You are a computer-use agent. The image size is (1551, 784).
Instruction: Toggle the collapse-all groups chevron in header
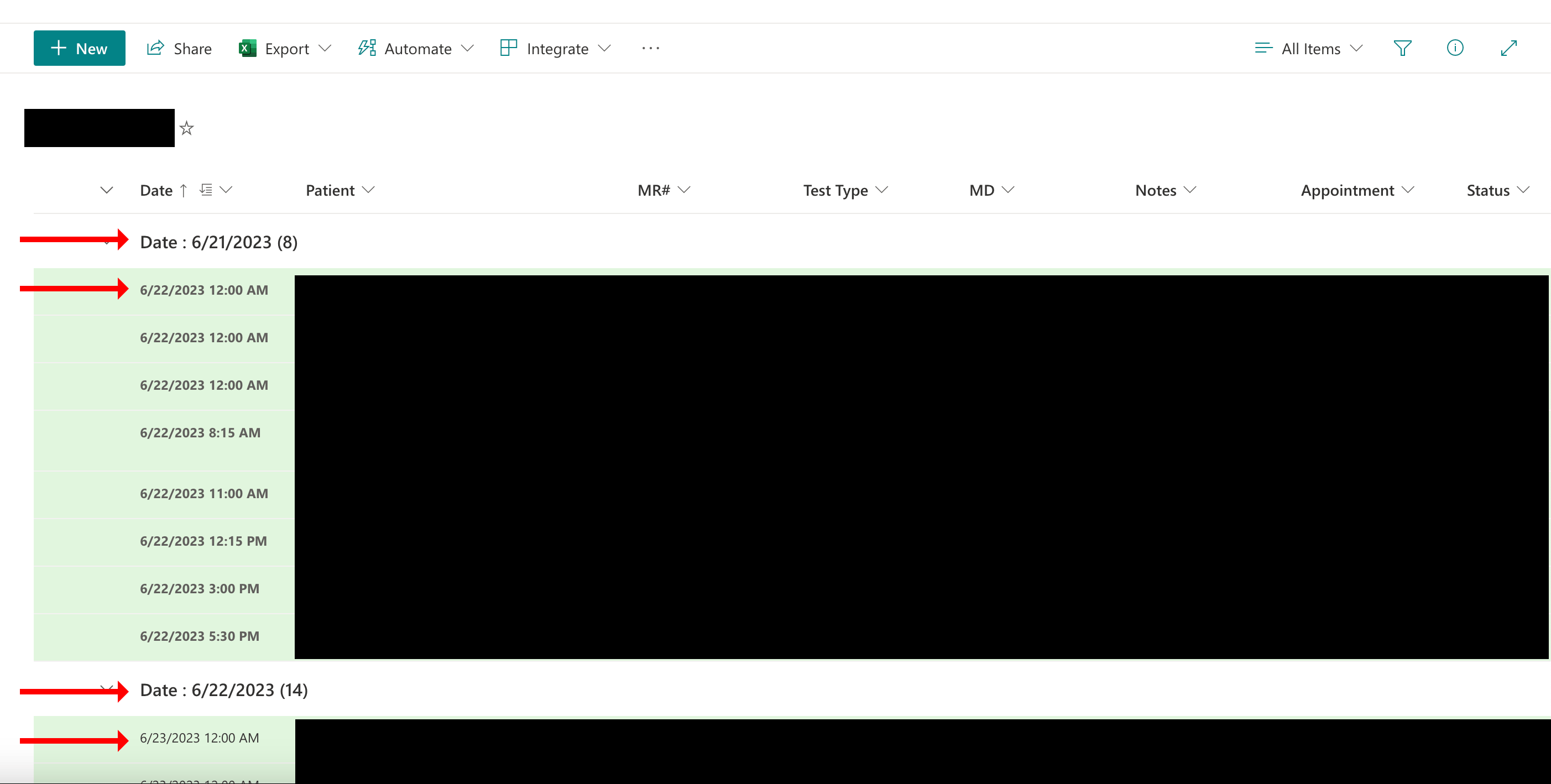click(107, 190)
